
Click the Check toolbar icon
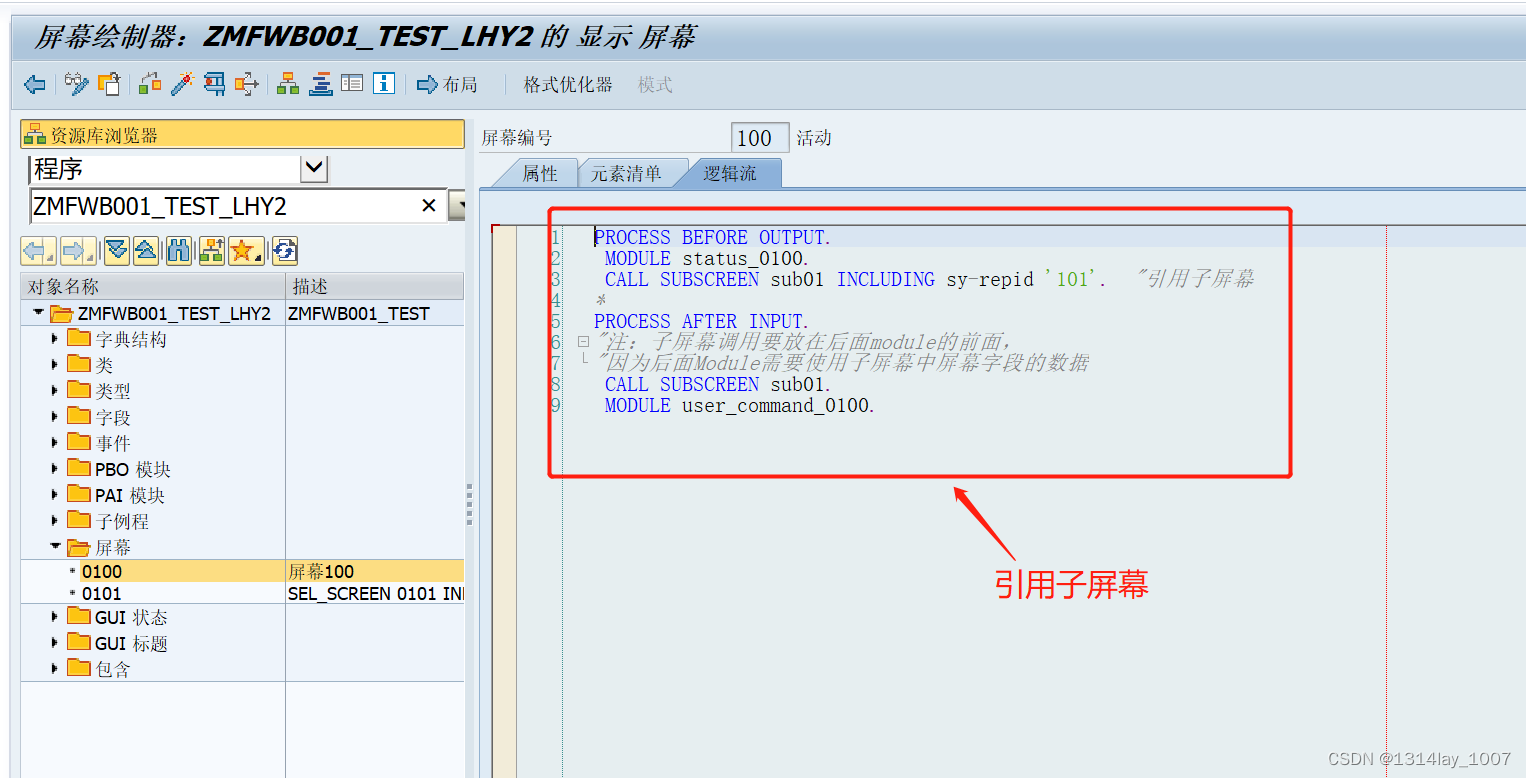pyautogui.click(x=150, y=84)
